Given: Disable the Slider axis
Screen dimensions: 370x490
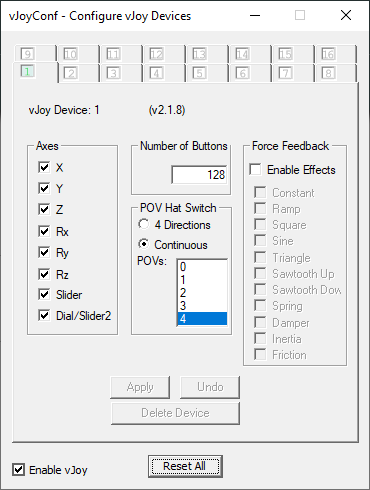Looking at the screenshot, I should [x=44, y=295].
